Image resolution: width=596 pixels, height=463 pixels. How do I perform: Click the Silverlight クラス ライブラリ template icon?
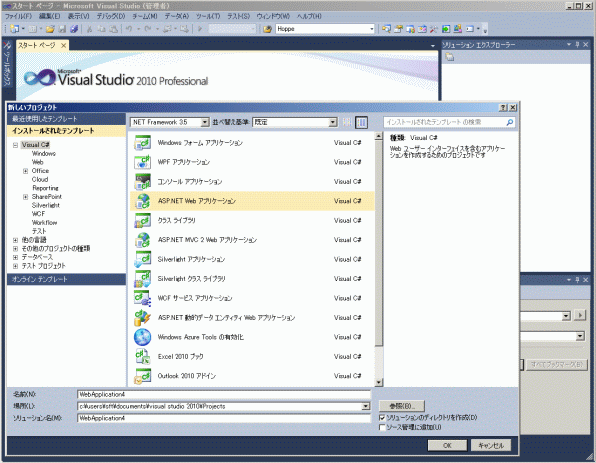coord(143,279)
